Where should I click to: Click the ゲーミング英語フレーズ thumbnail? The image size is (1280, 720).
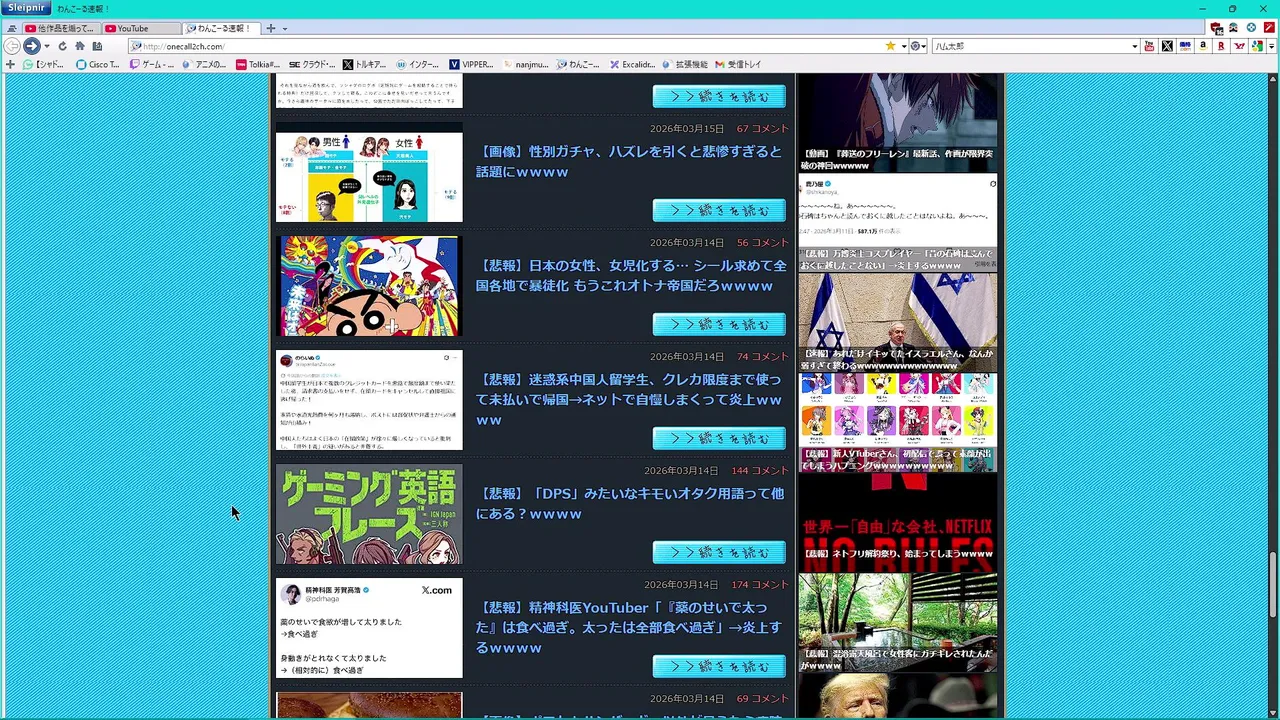369,514
